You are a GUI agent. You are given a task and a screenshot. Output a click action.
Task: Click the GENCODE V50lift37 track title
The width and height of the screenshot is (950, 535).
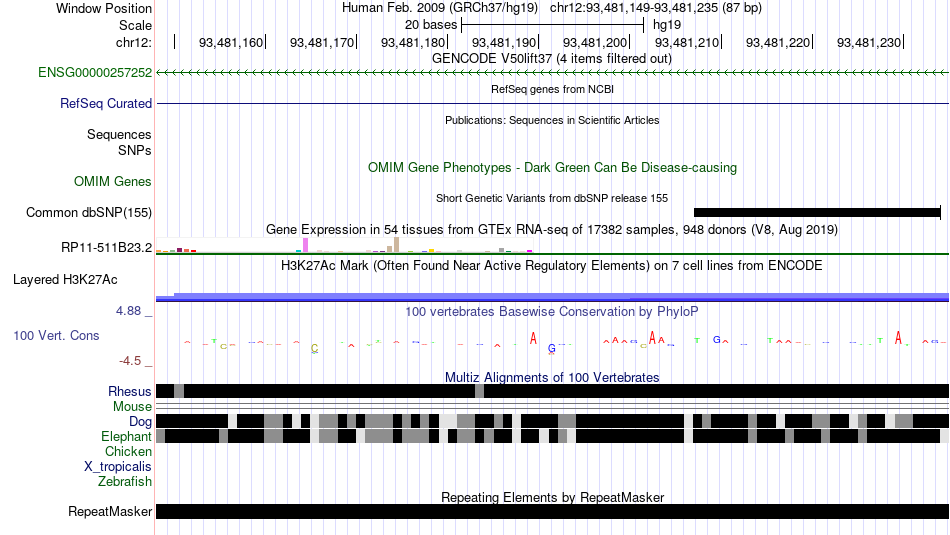552,59
